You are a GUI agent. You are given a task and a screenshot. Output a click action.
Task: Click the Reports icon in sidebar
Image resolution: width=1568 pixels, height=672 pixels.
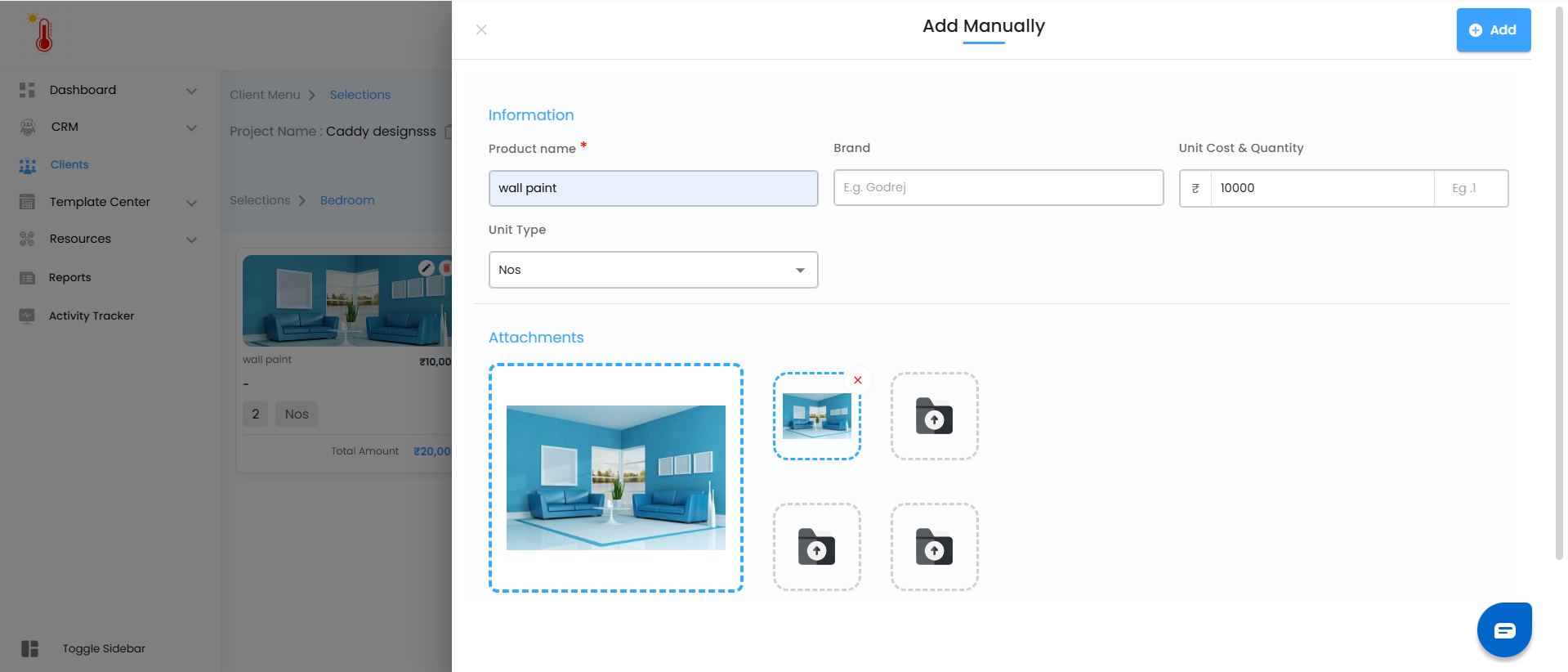point(27,278)
